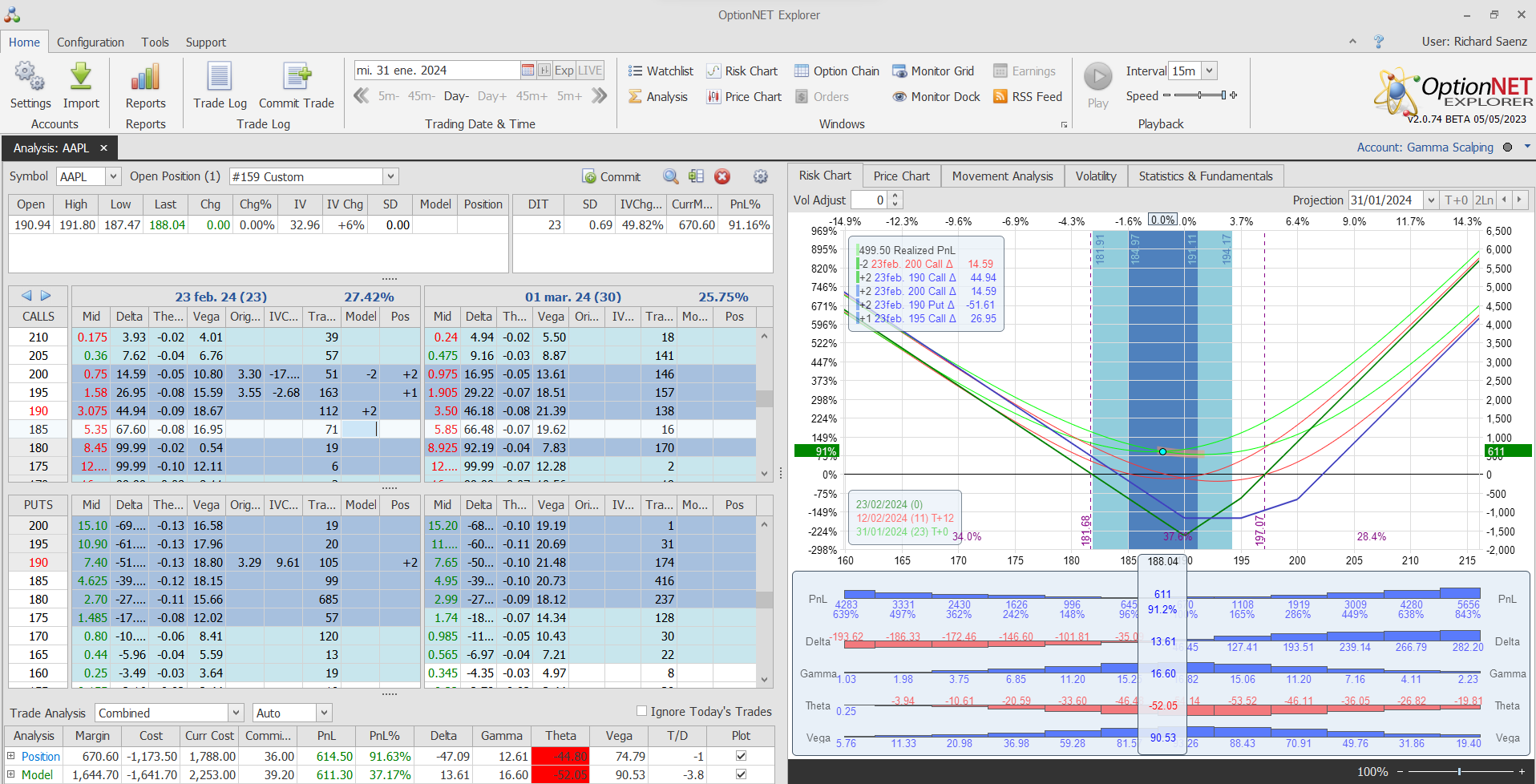The image size is (1536, 784).
Task: Open the Interval 15m dropdown
Action: click(1210, 71)
